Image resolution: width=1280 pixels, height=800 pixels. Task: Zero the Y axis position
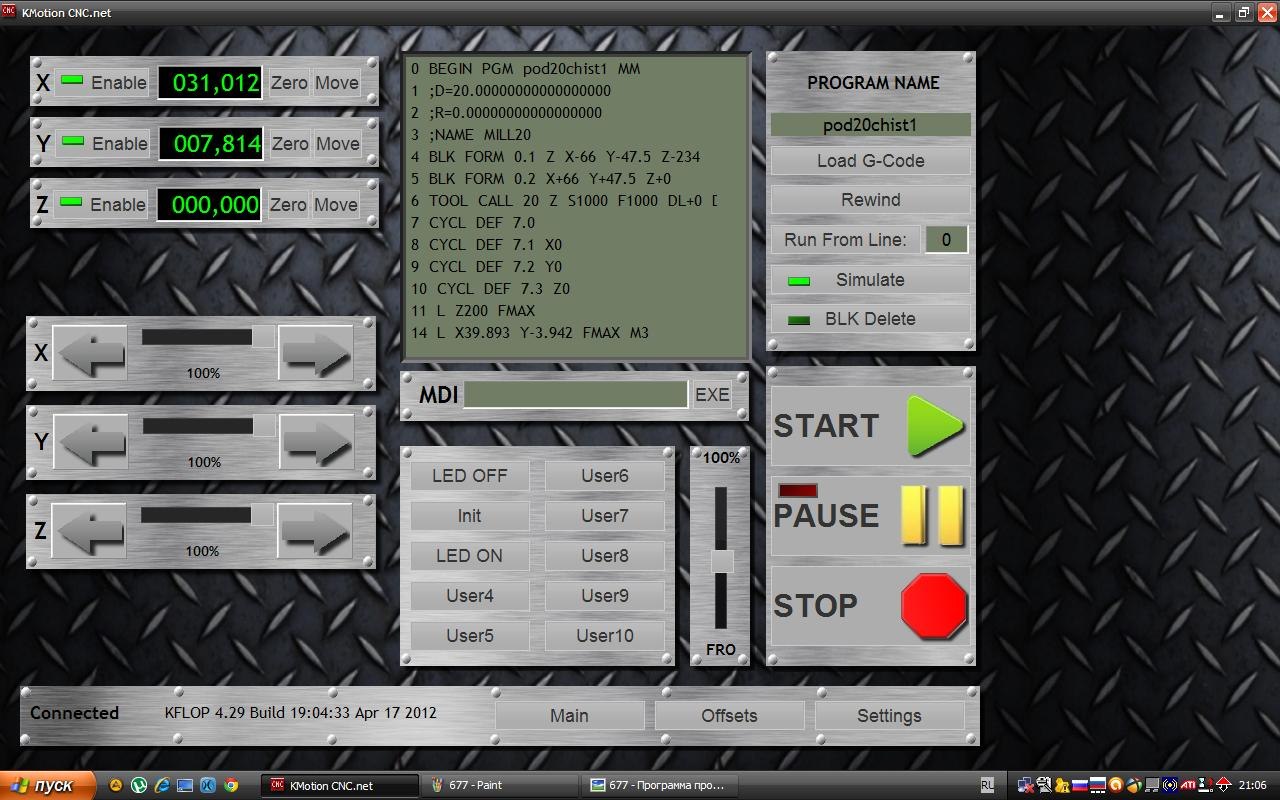(x=290, y=144)
